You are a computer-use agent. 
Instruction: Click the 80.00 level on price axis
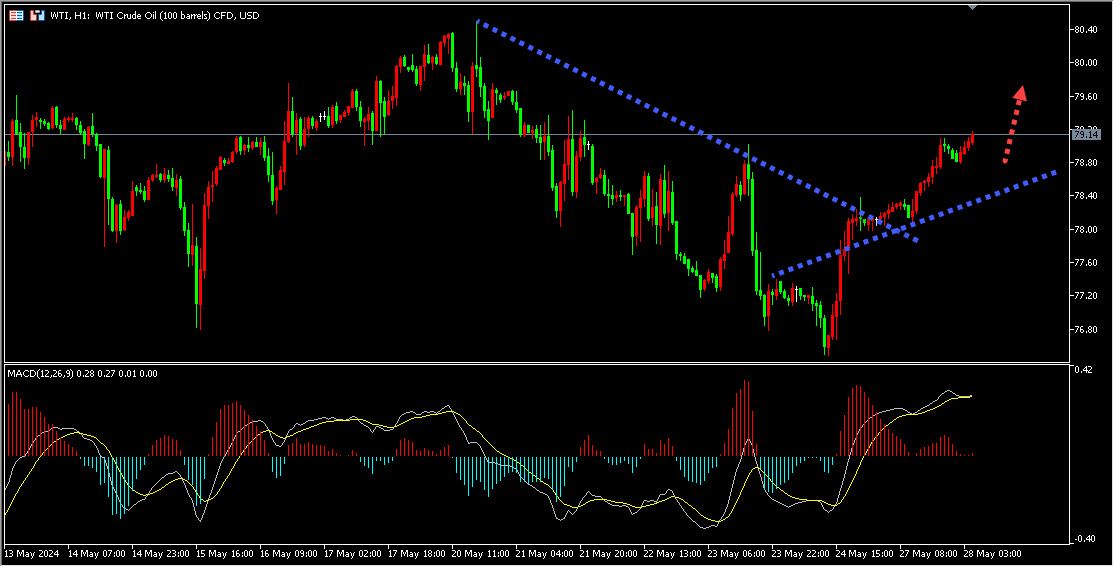1085,63
